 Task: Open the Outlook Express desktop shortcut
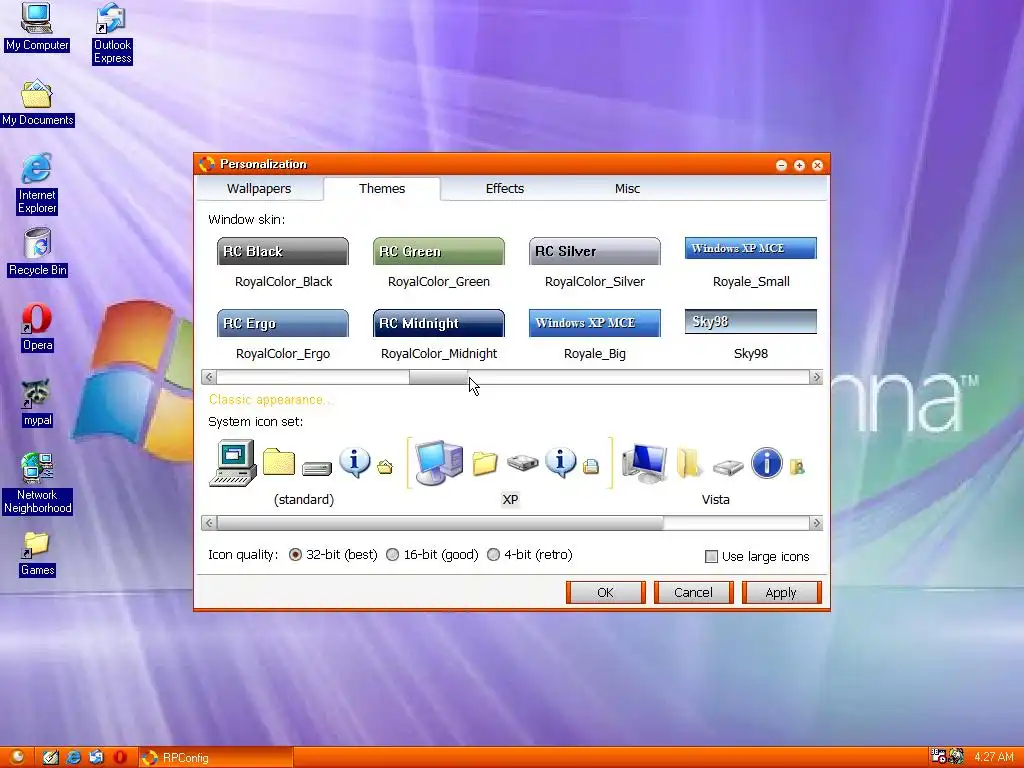(x=112, y=34)
